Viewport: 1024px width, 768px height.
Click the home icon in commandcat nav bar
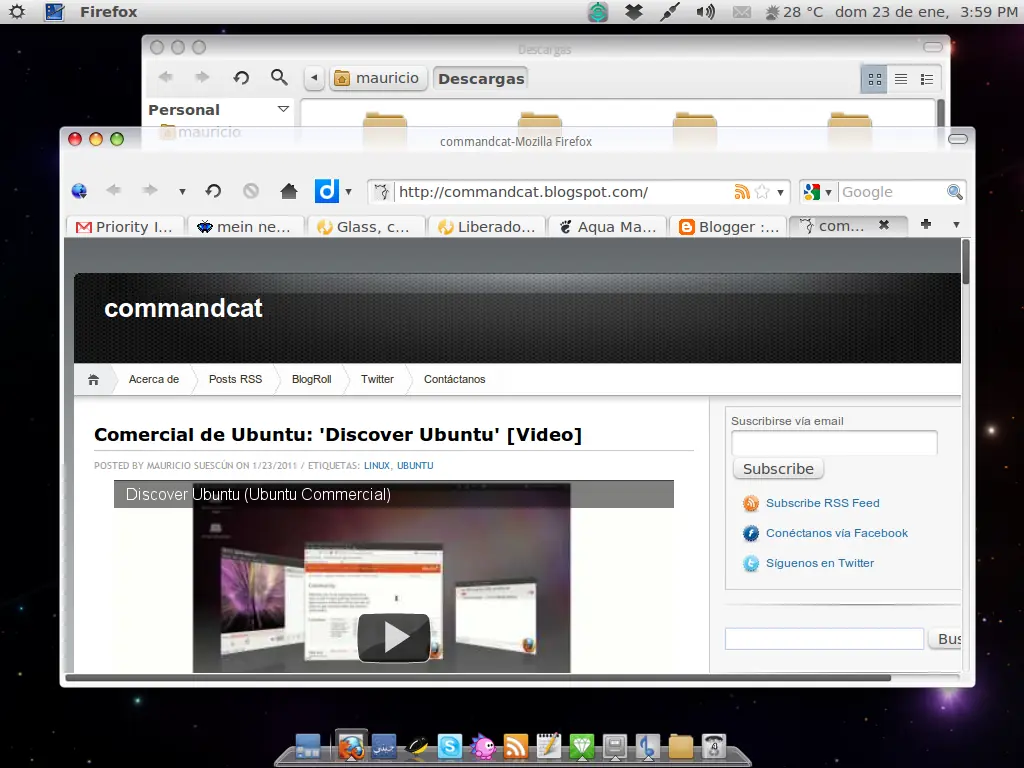(93, 379)
